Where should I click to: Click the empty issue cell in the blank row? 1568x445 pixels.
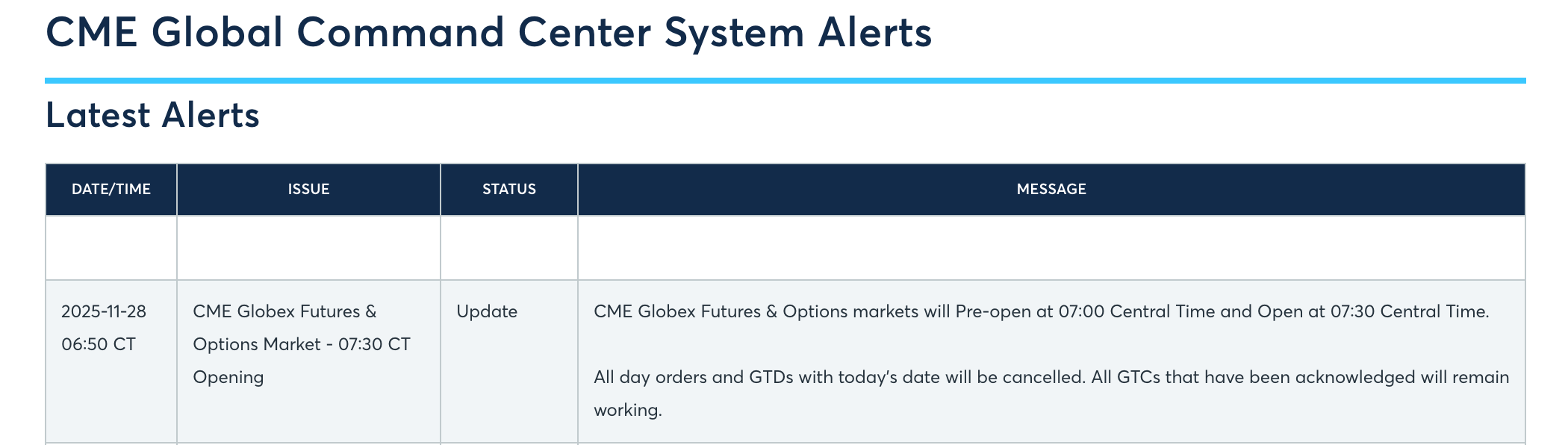[x=308, y=248]
